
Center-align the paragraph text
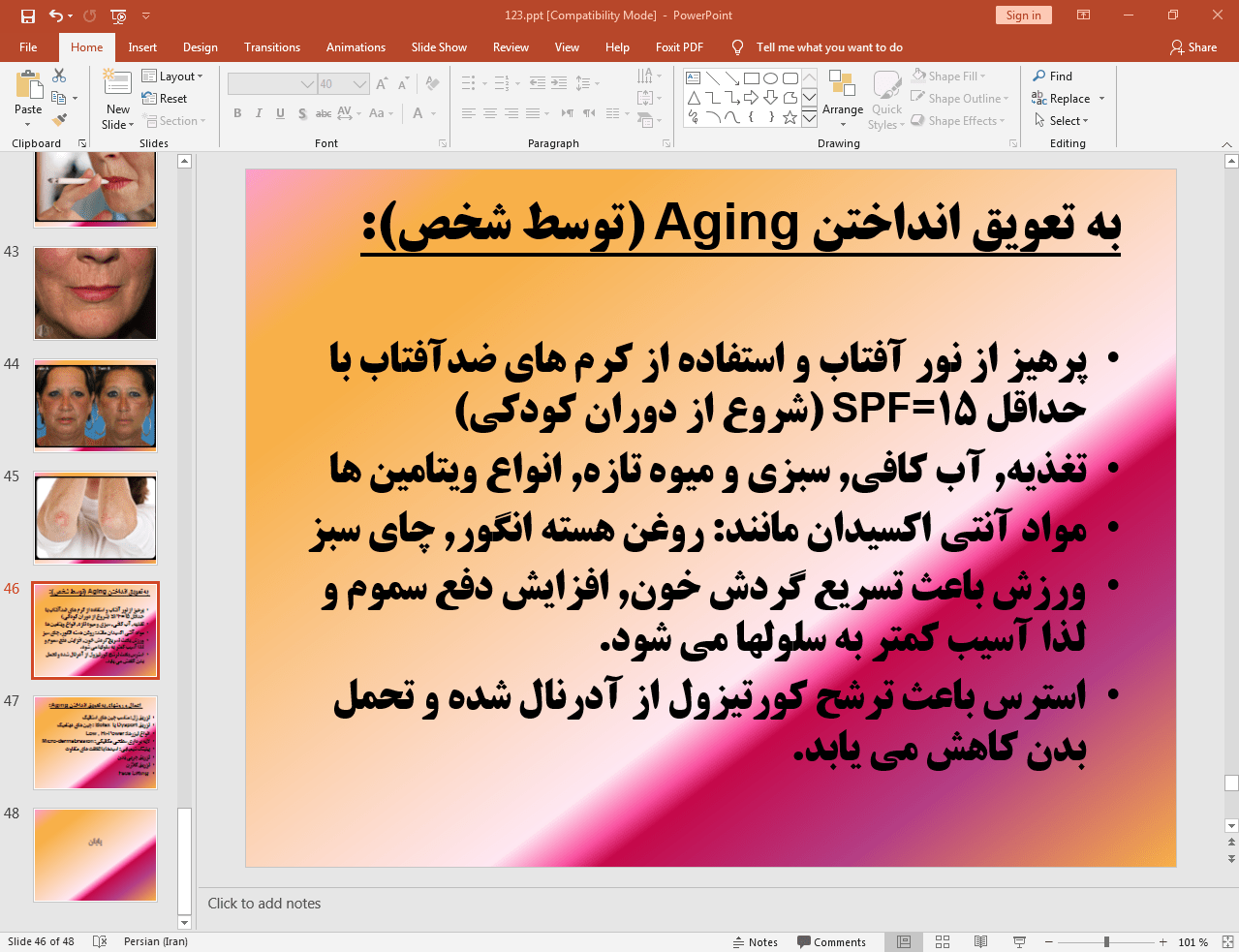point(490,113)
